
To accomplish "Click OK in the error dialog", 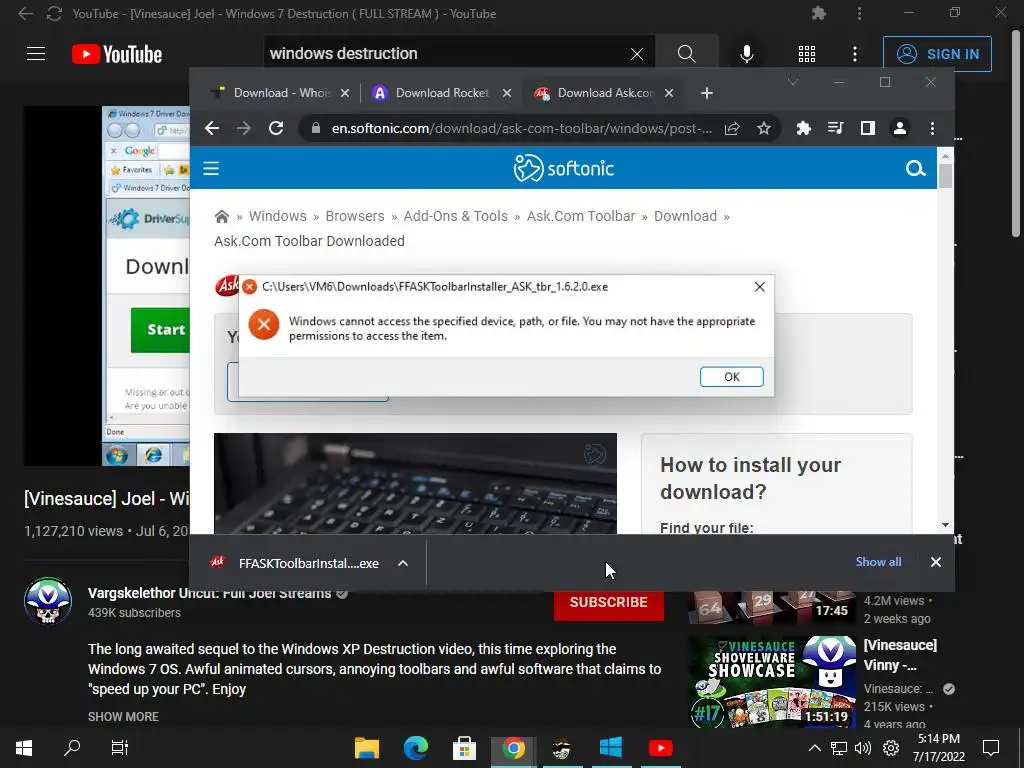I will [x=731, y=377].
